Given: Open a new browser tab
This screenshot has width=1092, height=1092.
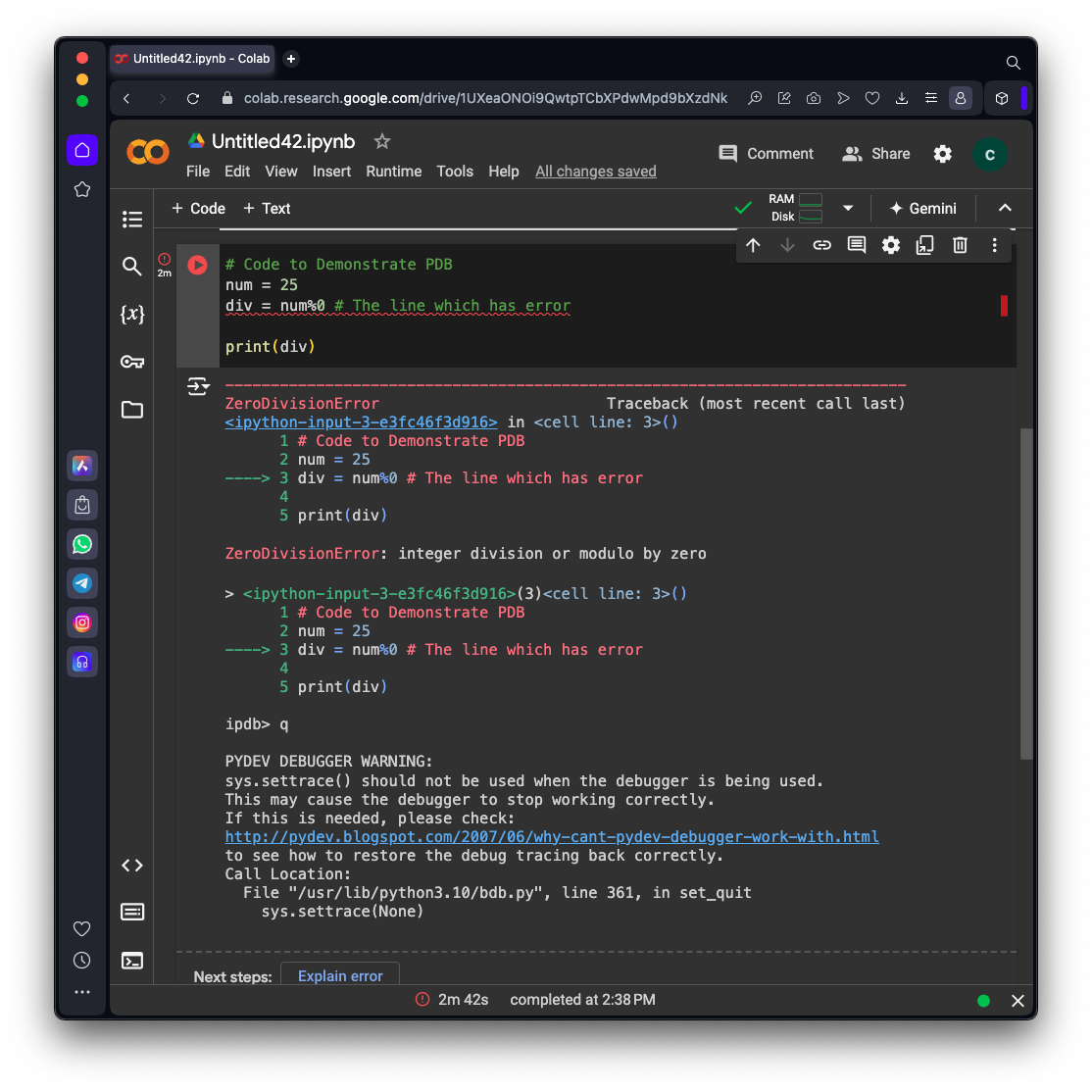Looking at the screenshot, I should (x=291, y=59).
